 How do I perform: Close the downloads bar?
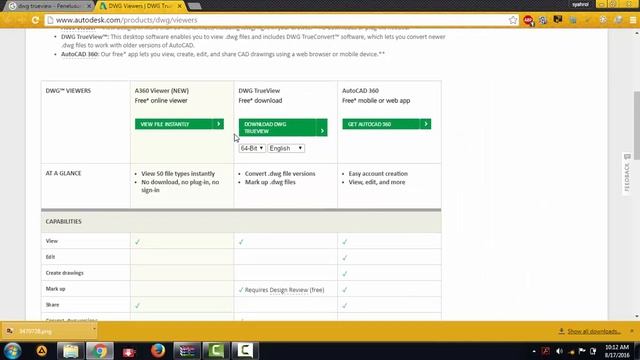(632, 331)
